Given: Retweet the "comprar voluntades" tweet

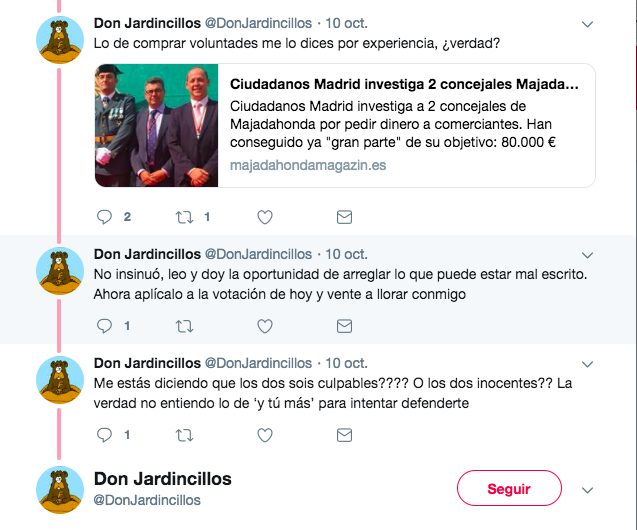Looking at the screenshot, I should coord(184,218).
